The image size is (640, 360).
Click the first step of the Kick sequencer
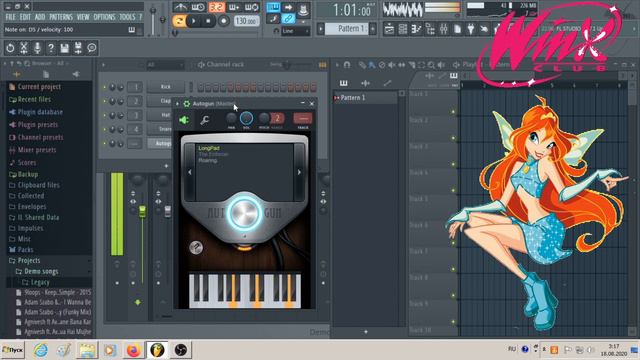[x=200, y=87]
